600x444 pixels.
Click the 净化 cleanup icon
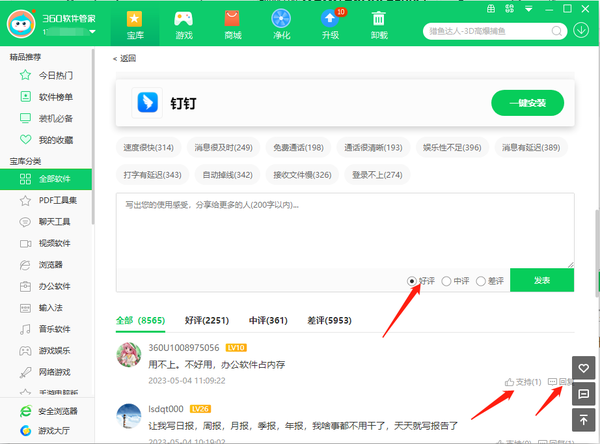coord(281,24)
